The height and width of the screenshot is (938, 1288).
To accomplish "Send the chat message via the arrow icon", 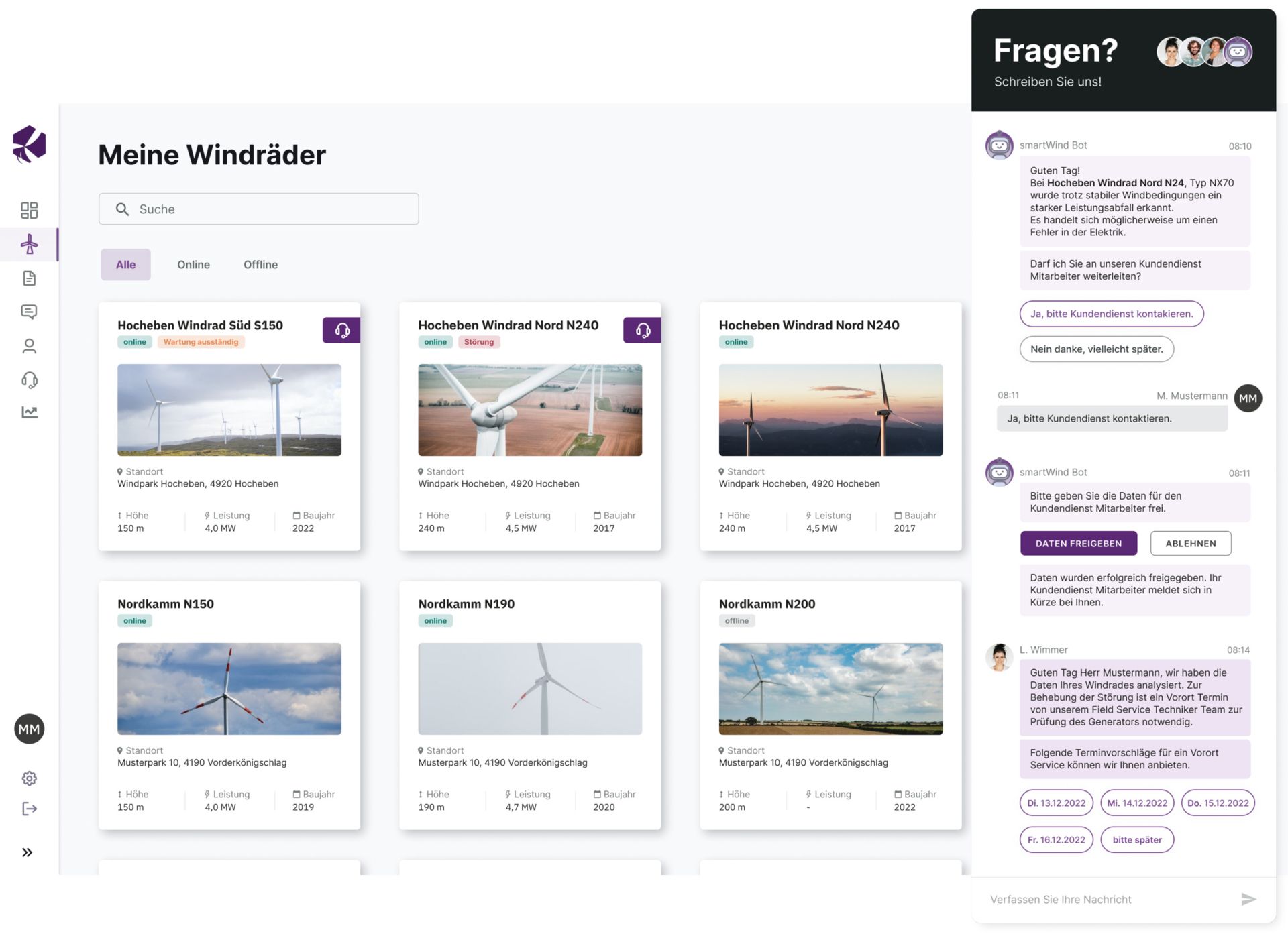I will tap(1248, 899).
